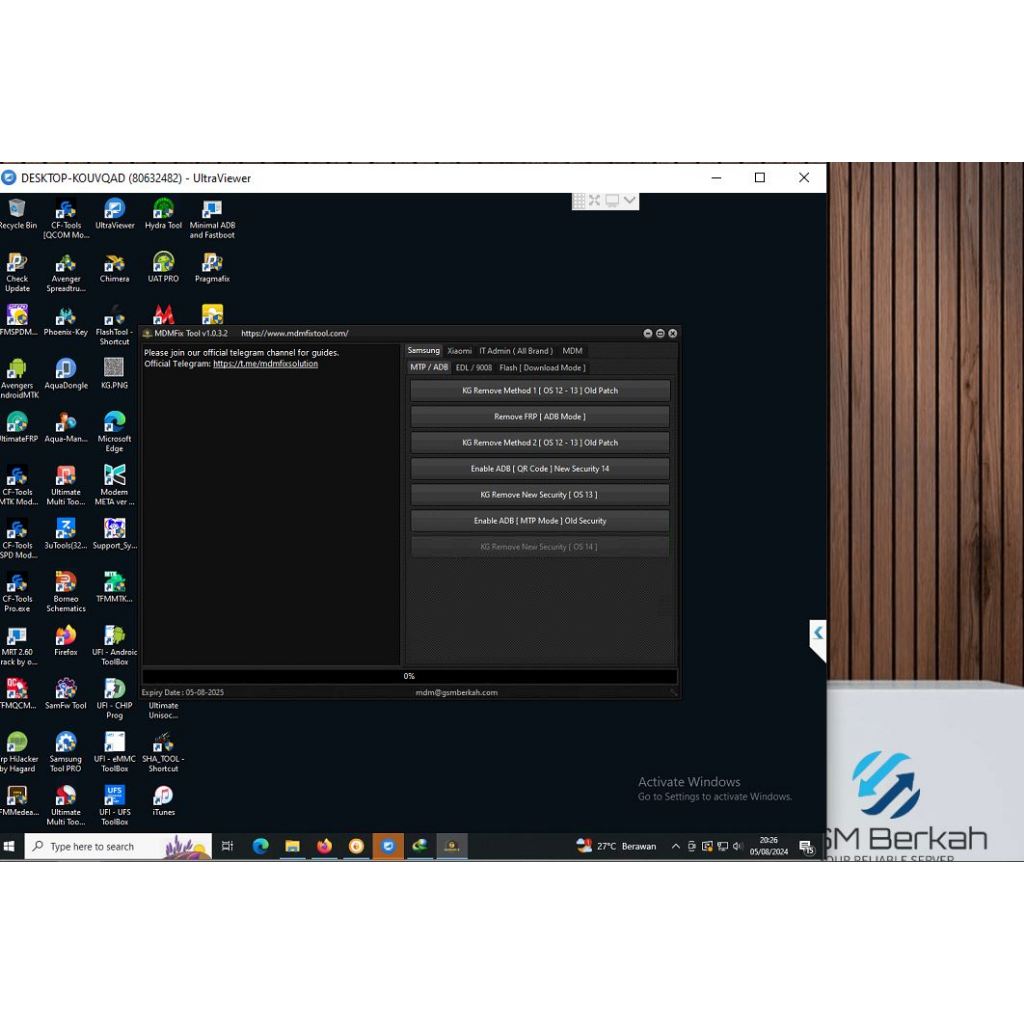Click the mdmfixtool.com URL in the title bar
1024x1024 pixels.
295,333
